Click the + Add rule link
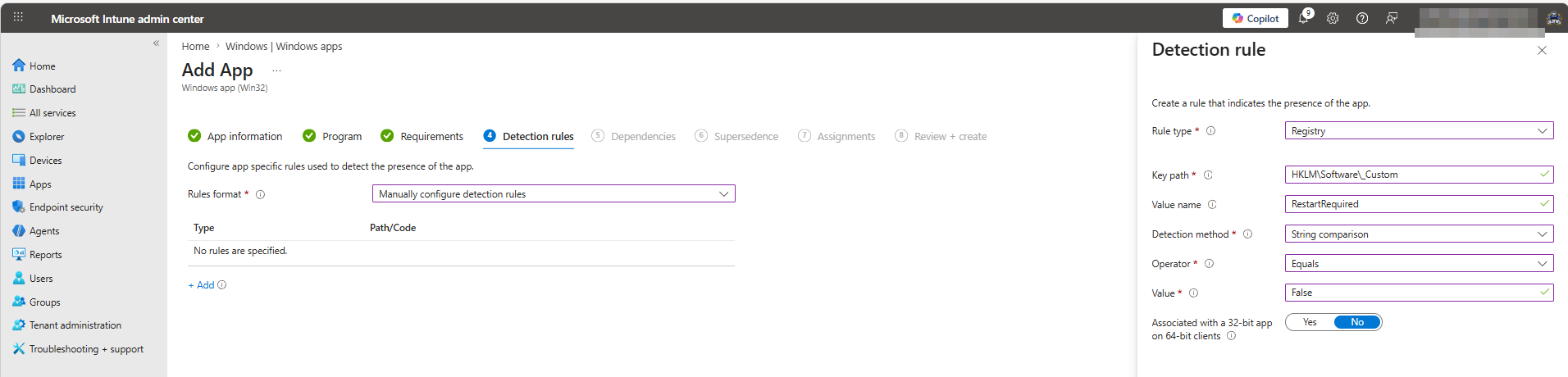This screenshot has width=1568, height=377. coord(201,285)
